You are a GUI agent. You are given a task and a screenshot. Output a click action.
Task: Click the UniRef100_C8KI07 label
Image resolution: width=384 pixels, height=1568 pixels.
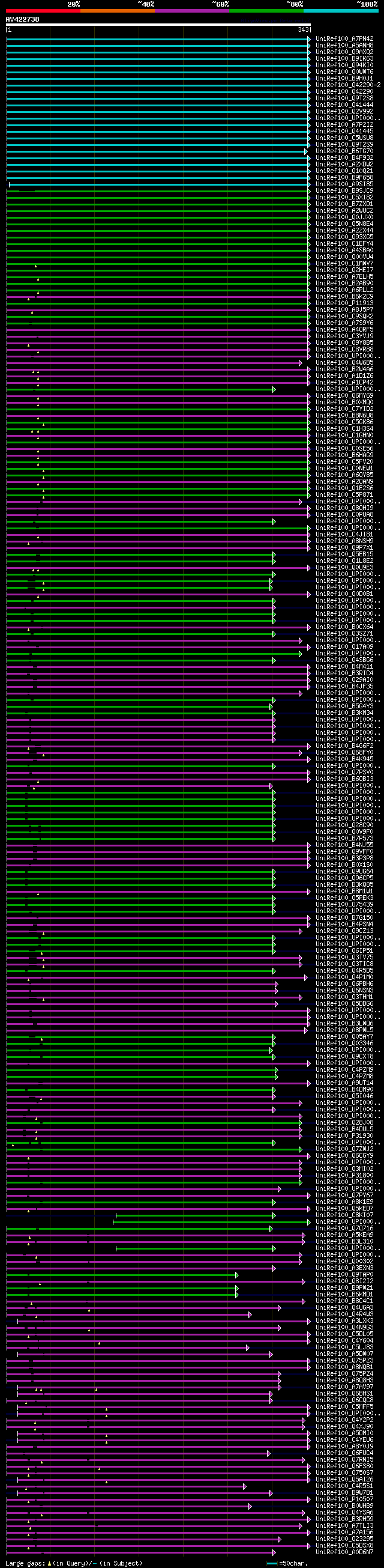tap(344, 1215)
